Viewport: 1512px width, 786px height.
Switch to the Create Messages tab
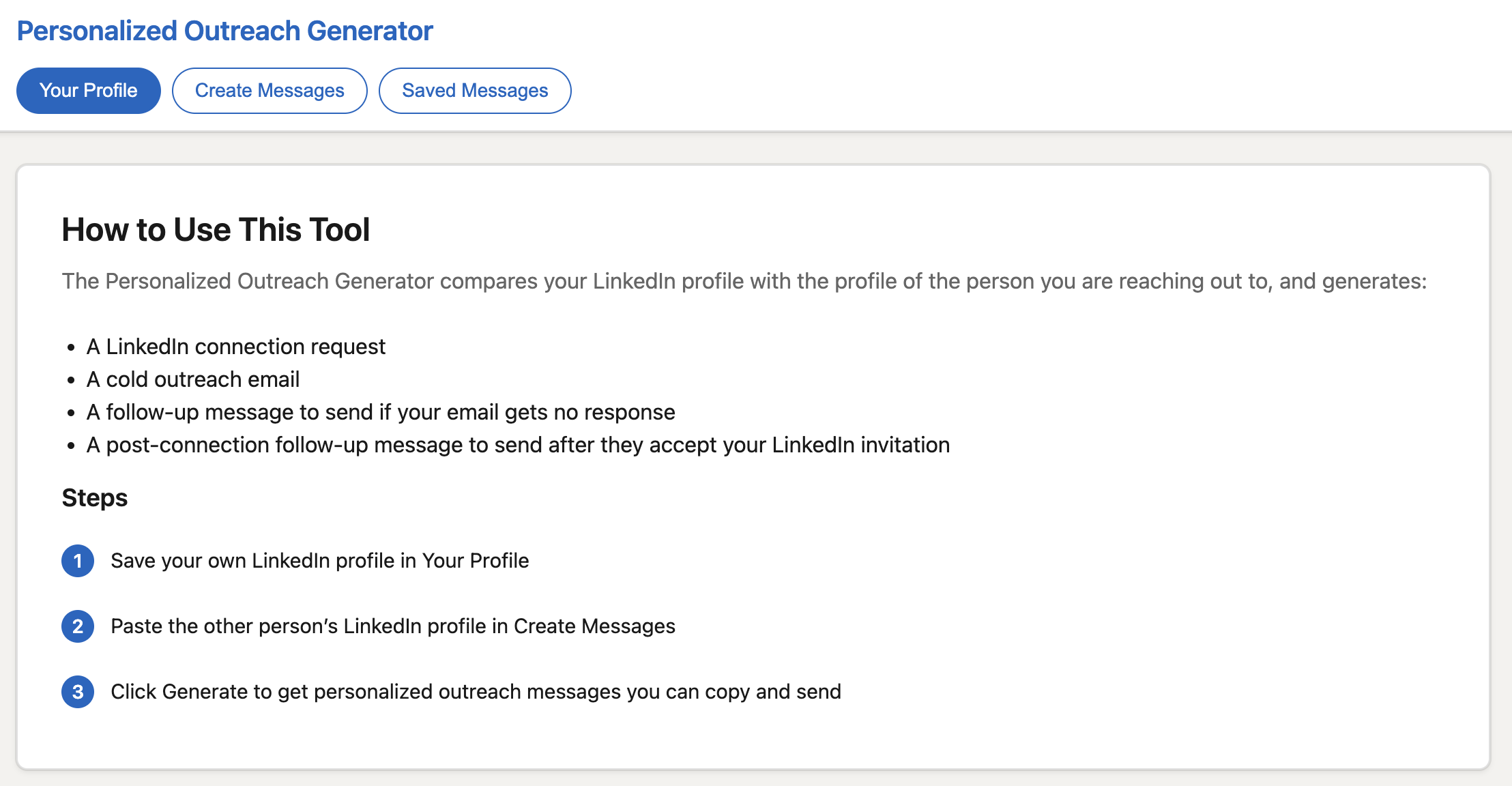coord(270,90)
